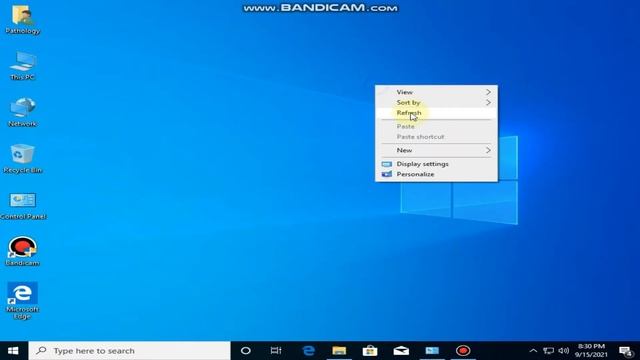Open the Action Center notifications icon
640x360 pixels.
[627, 351]
